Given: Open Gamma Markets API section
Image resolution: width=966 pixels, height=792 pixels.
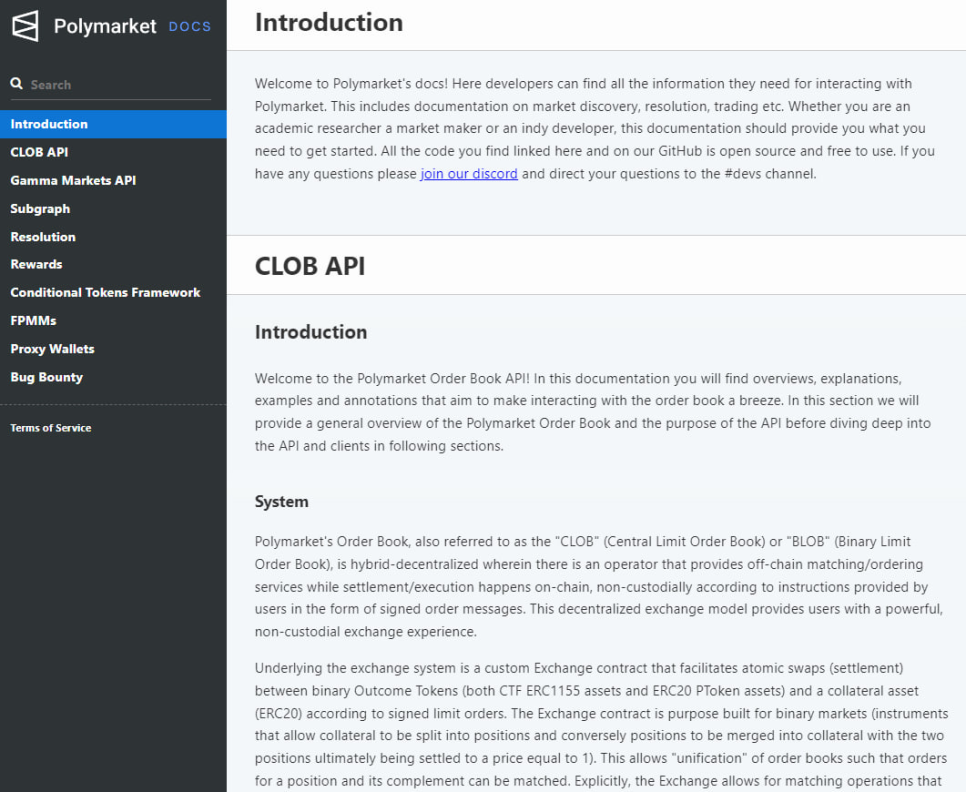Looking at the screenshot, I should pos(113,180).
